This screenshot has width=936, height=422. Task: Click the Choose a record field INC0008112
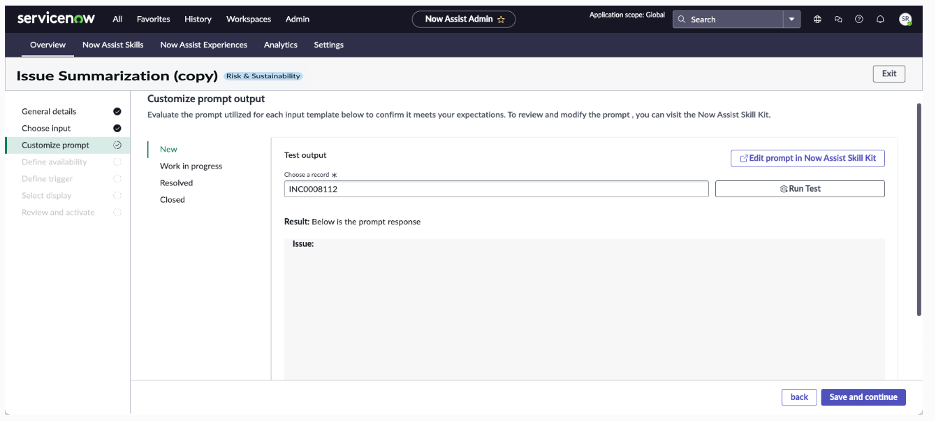(496, 189)
